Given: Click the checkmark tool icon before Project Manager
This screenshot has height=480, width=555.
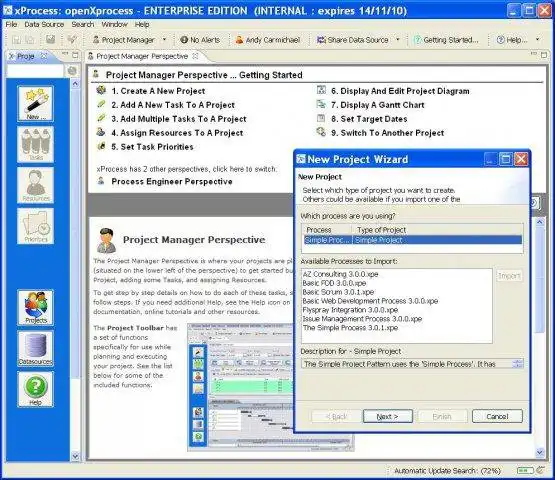Looking at the screenshot, I should click(72, 39).
